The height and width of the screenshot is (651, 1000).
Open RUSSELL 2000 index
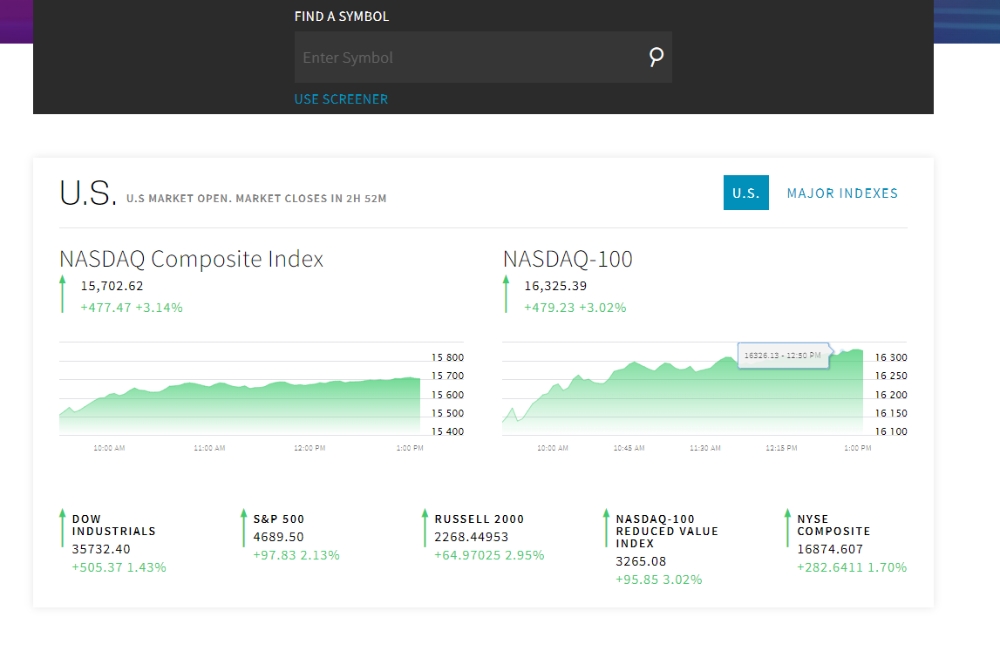coord(479,519)
